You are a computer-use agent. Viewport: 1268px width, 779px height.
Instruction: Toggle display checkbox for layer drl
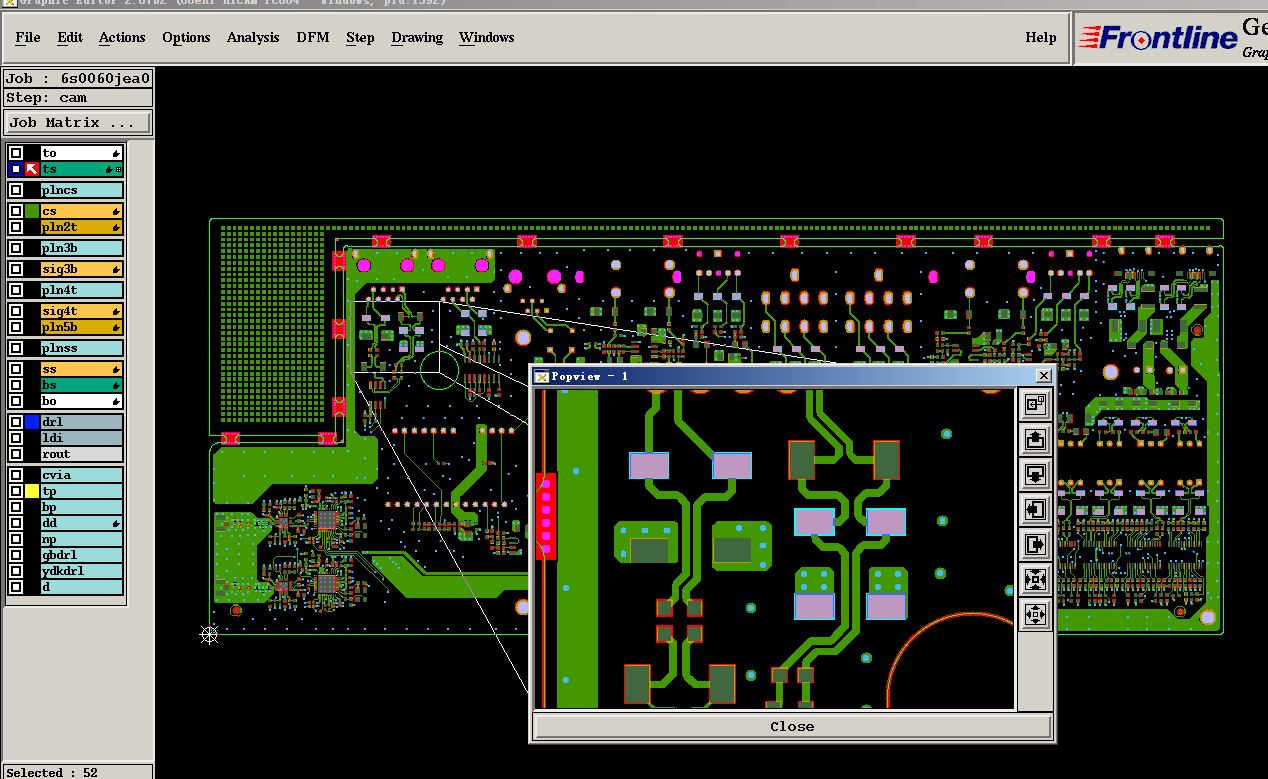point(16,422)
